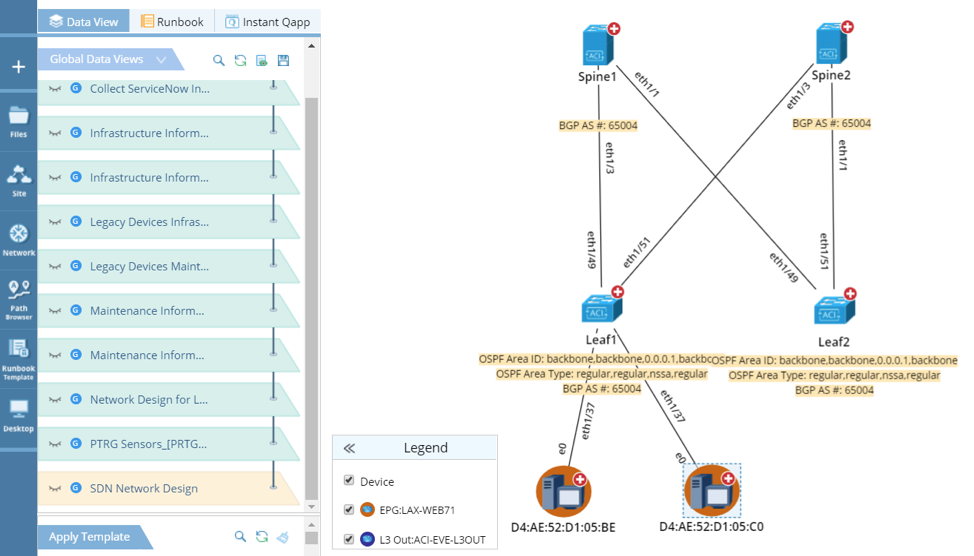Open the Site sidebar icon
The image size is (974, 556).
click(18, 179)
